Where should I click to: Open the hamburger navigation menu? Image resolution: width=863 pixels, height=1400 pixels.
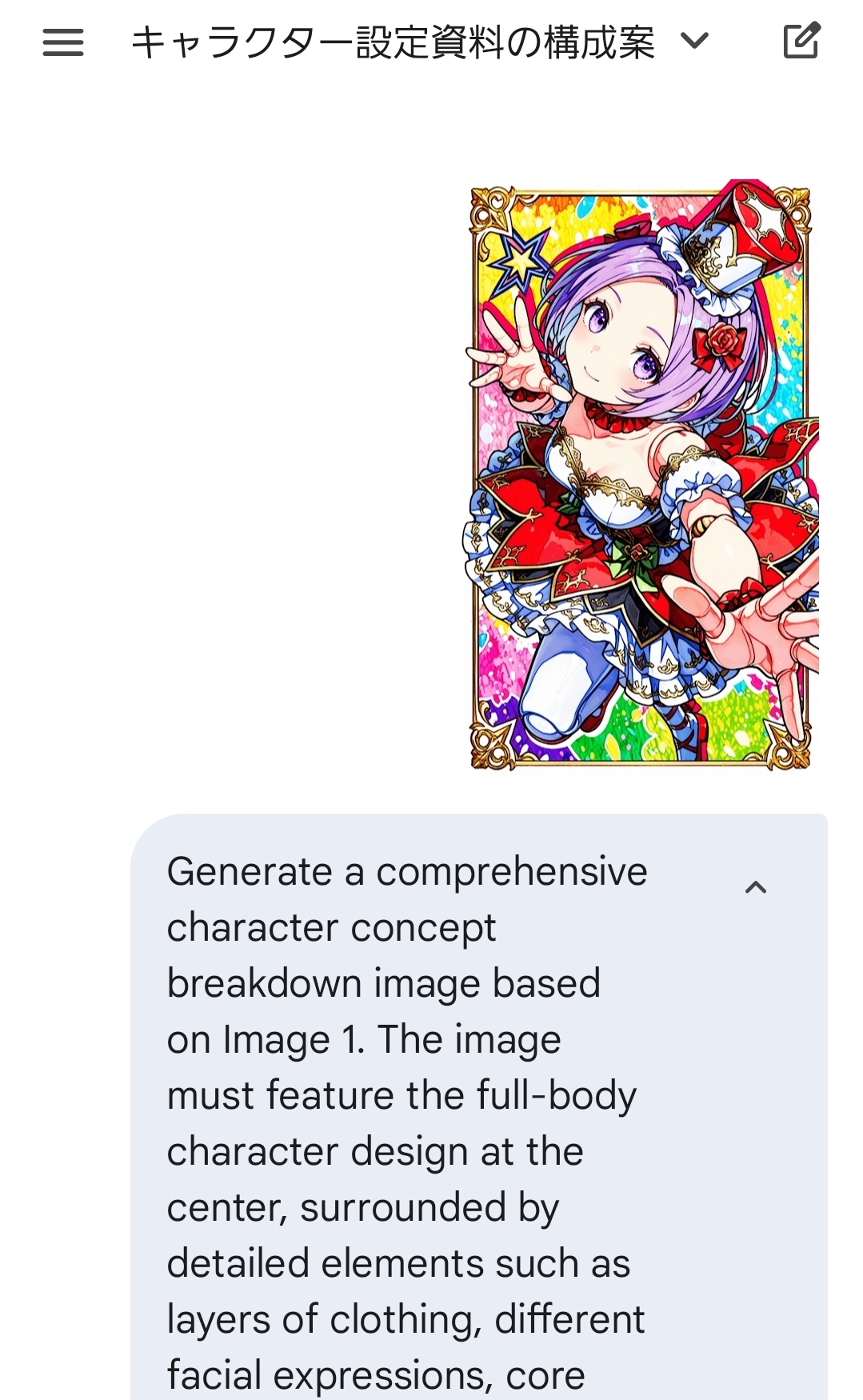[63, 42]
